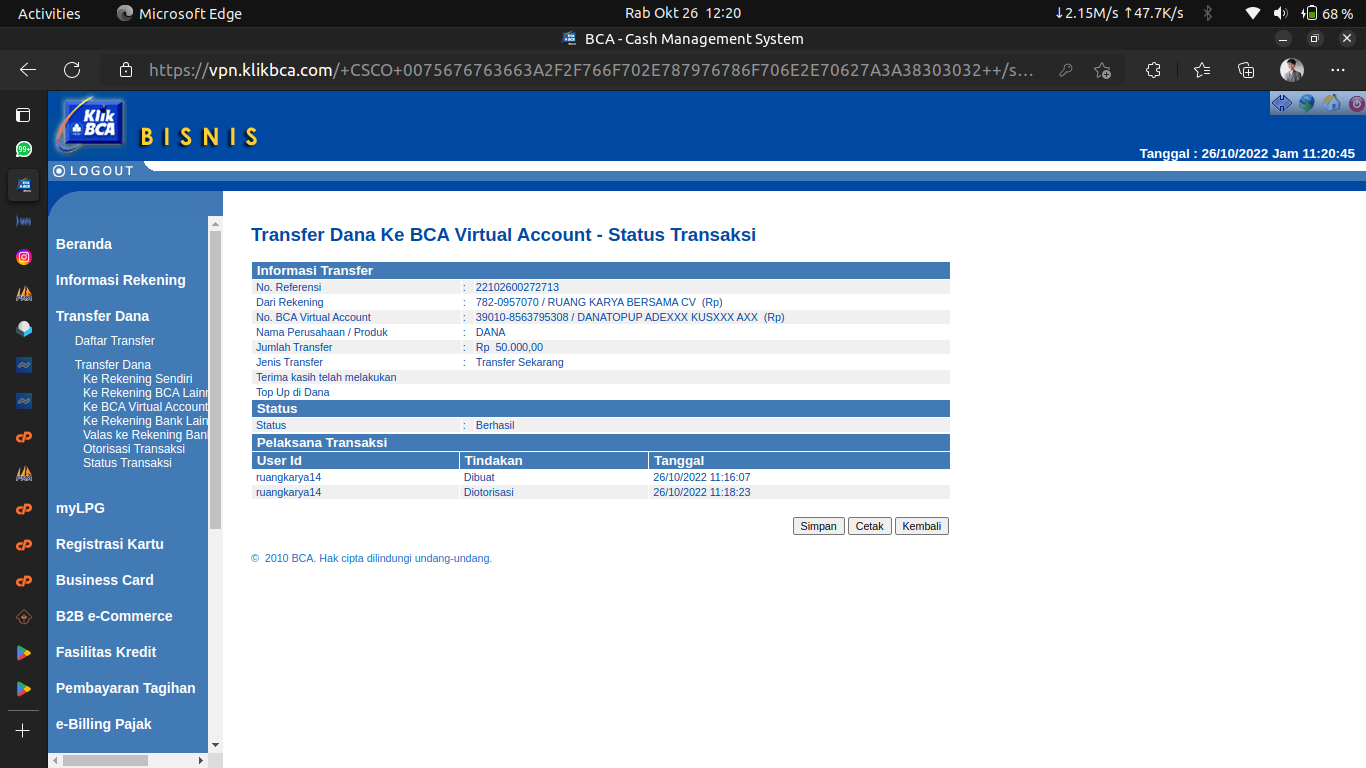Add this page to favorites
Viewport: 1366px width, 768px height.
pos(1102,70)
